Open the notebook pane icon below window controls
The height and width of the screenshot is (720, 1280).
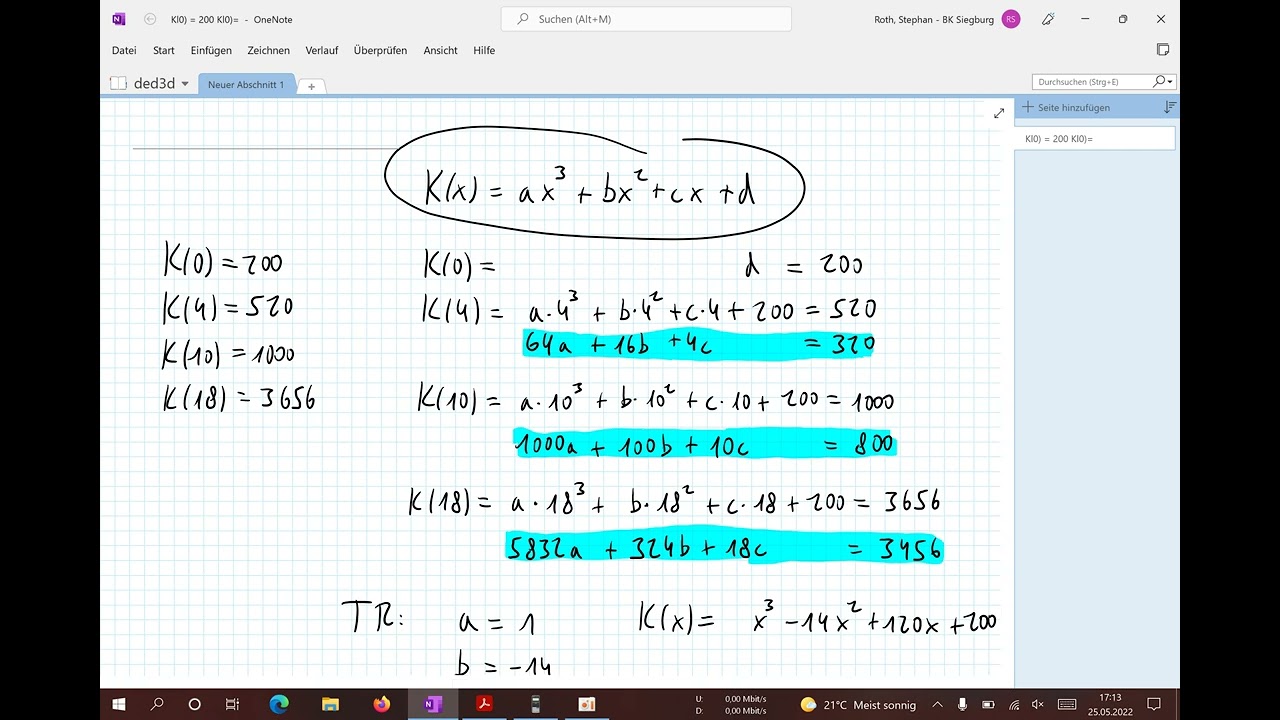pyautogui.click(x=1162, y=49)
